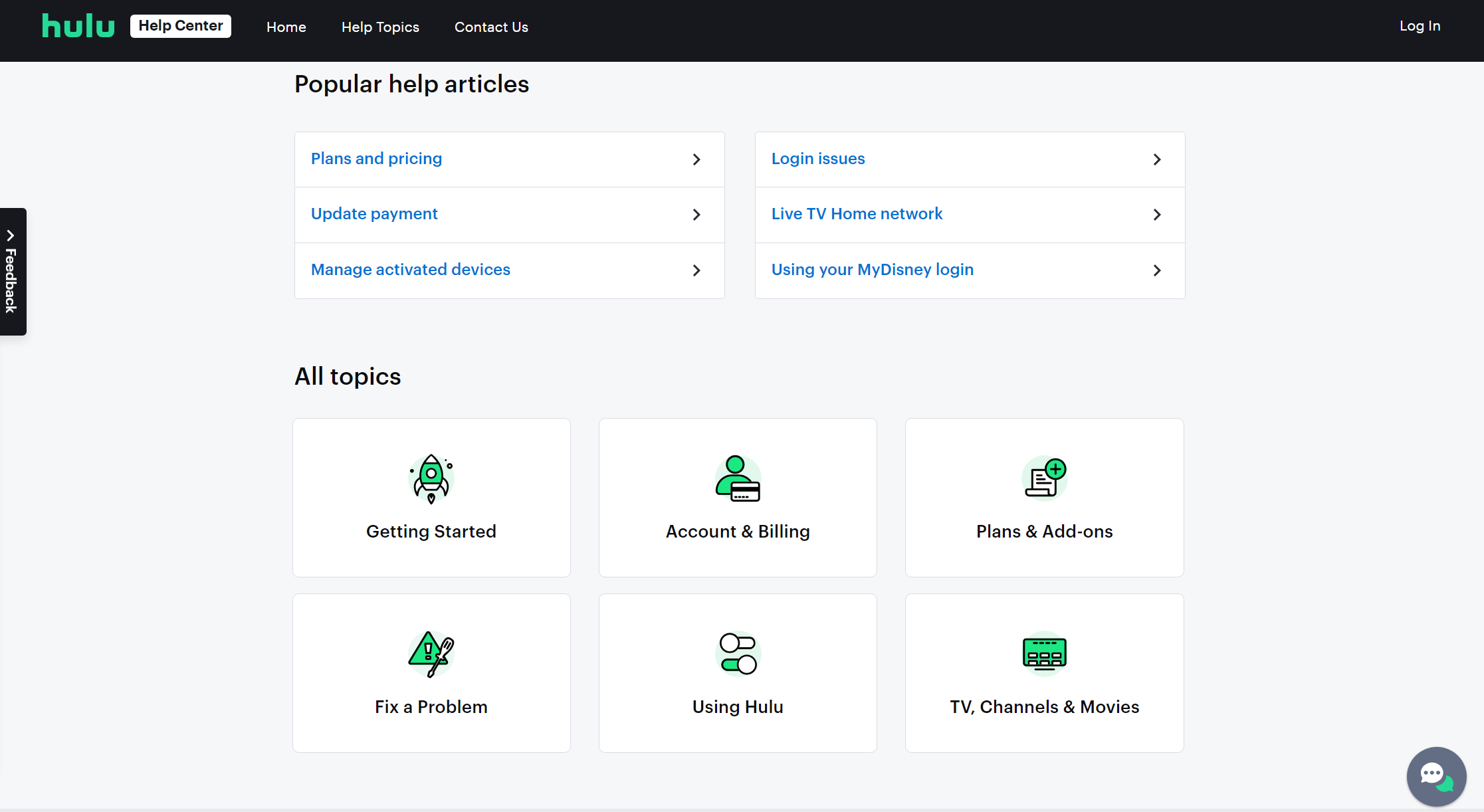
Task: Click the Using Hulu toggles icon
Action: point(738,653)
